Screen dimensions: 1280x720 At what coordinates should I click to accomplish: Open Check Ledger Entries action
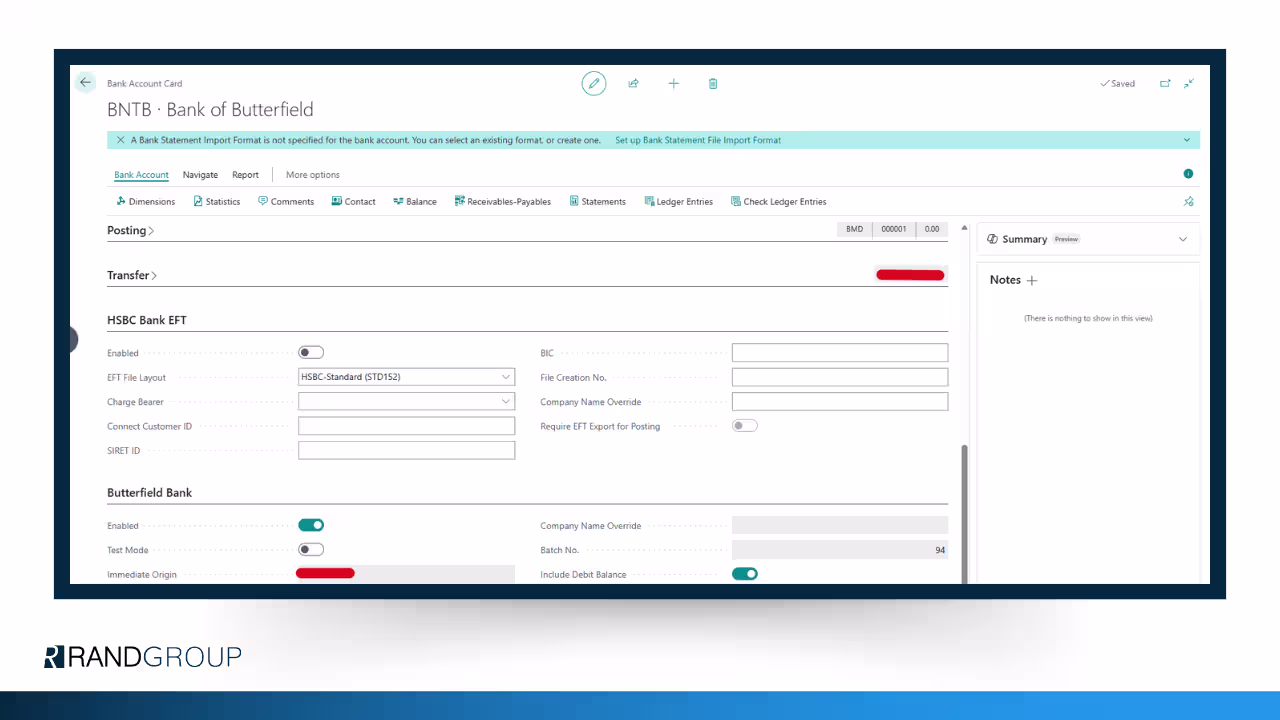point(779,201)
